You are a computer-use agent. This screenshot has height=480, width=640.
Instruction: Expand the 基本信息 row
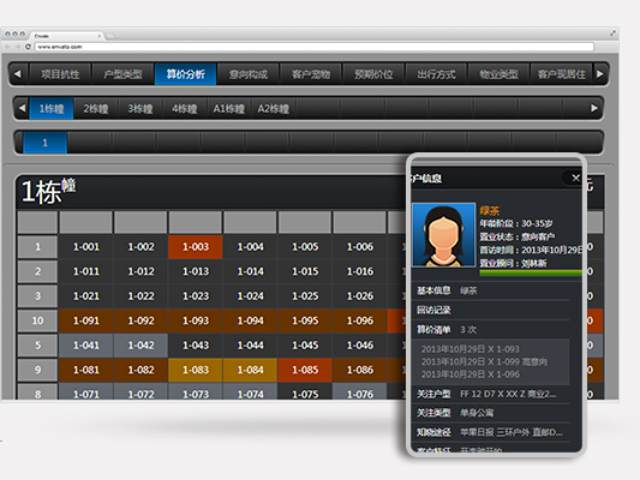point(434,291)
